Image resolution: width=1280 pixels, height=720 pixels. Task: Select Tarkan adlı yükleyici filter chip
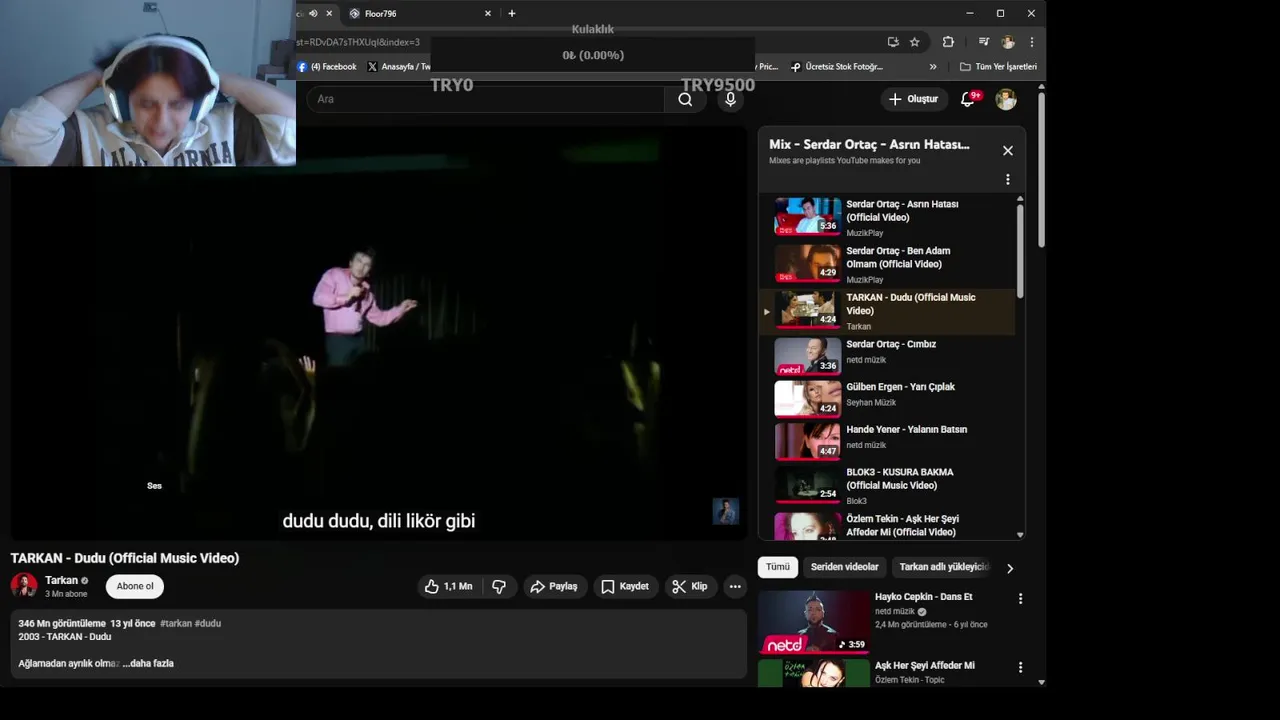click(x=943, y=567)
